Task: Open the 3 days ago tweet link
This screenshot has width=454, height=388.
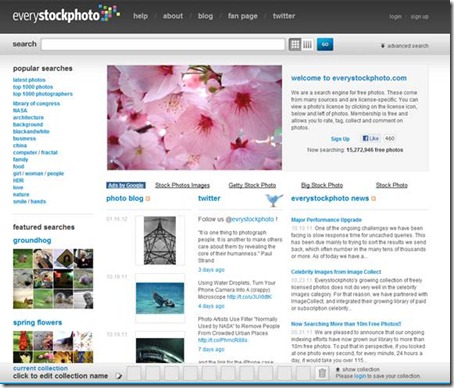Action: click(x=211, y=270)
